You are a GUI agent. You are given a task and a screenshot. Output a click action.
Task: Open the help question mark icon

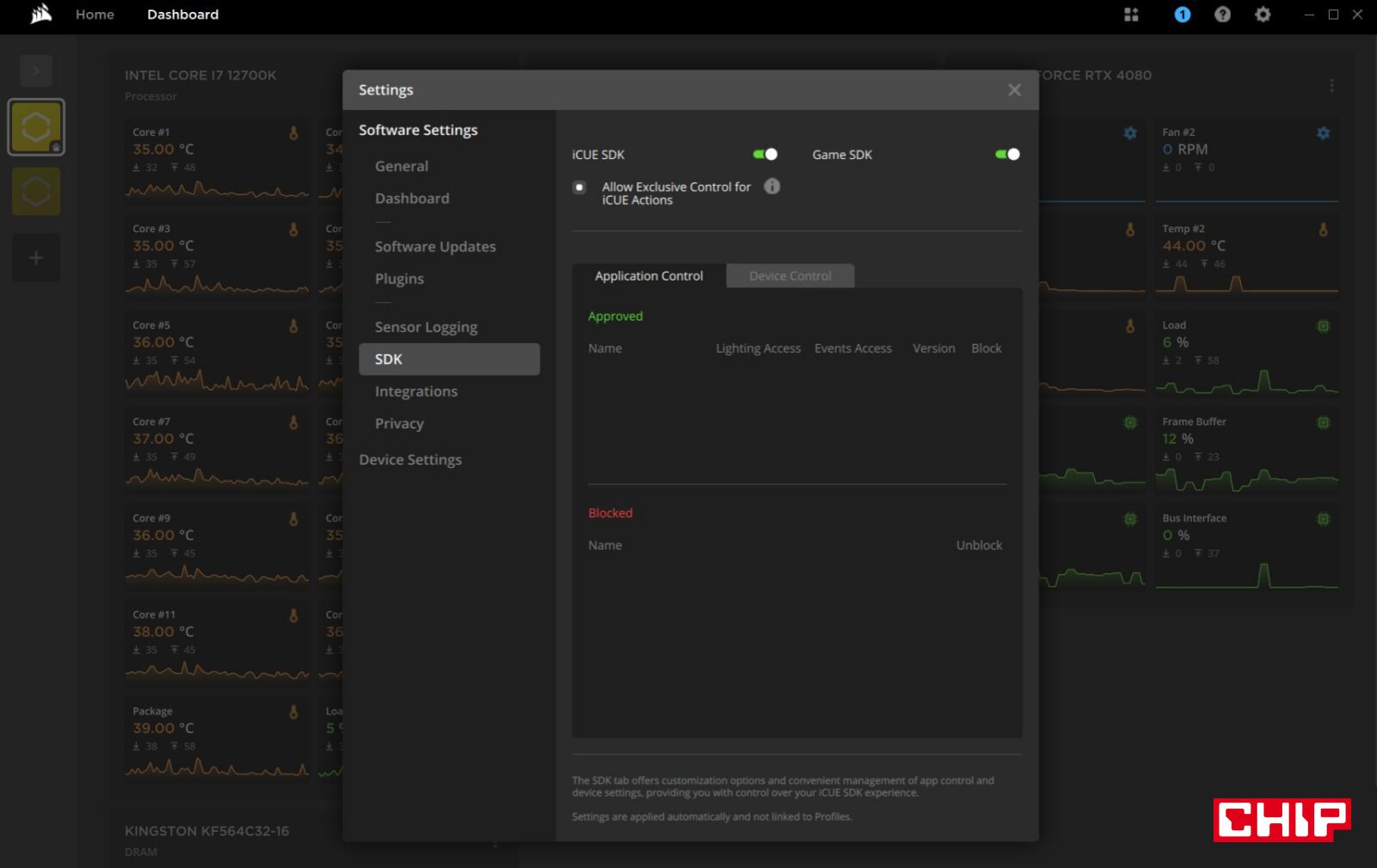1222,15
